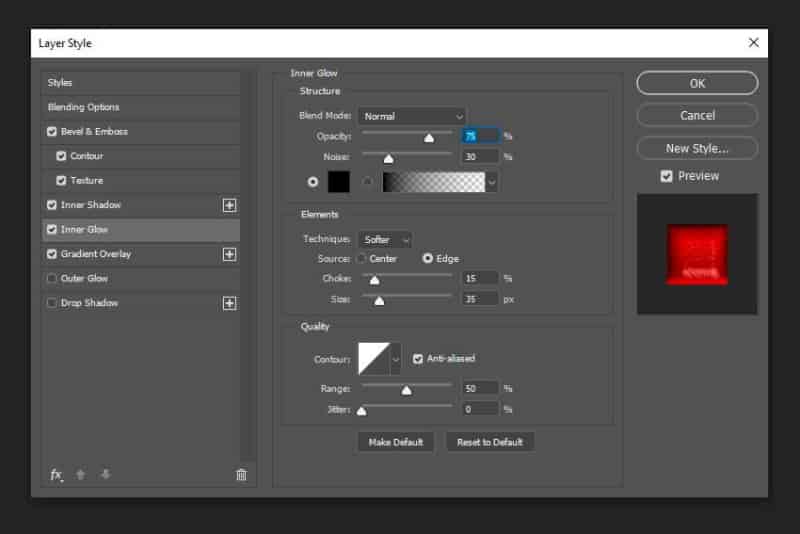Open the glow gradient preview swatch
Screen dimensions: 800x534
click(434, 182)
